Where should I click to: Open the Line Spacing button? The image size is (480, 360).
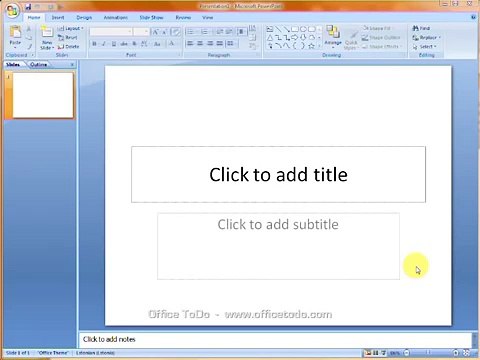coord(241,32)
